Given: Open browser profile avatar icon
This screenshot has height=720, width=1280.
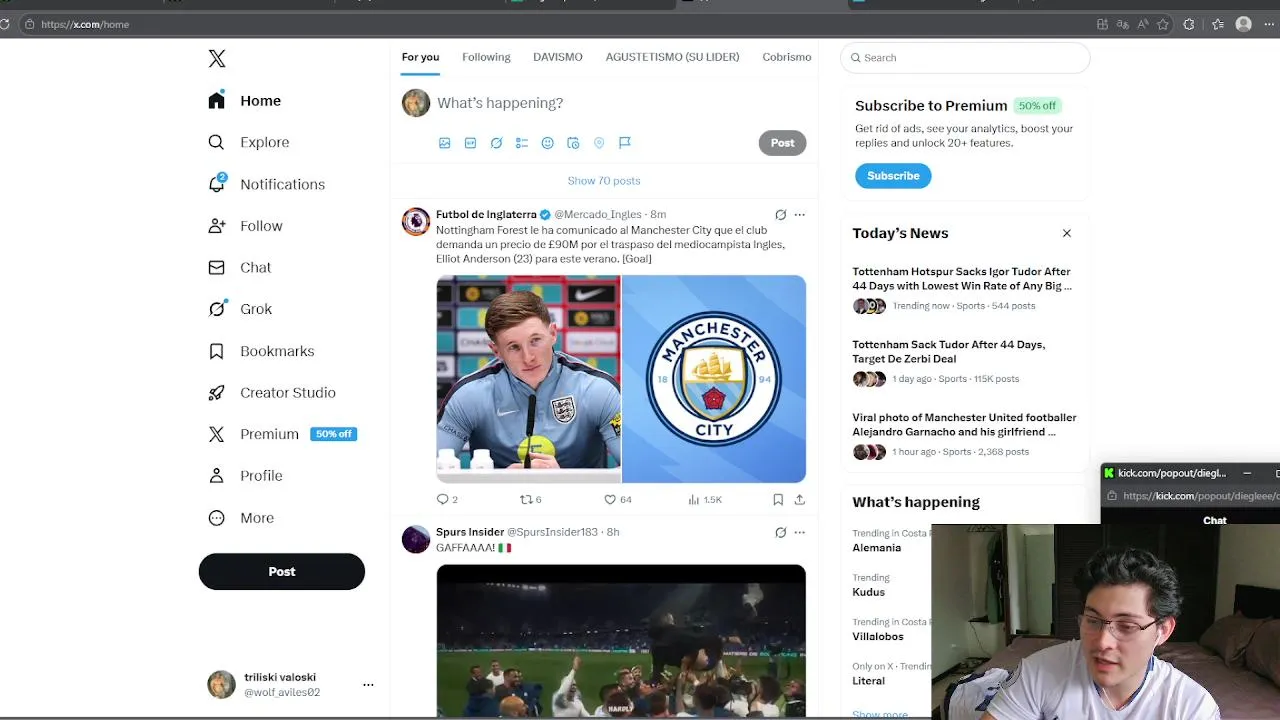Looking at the screenshot, I should click(x=1244, y=24).
